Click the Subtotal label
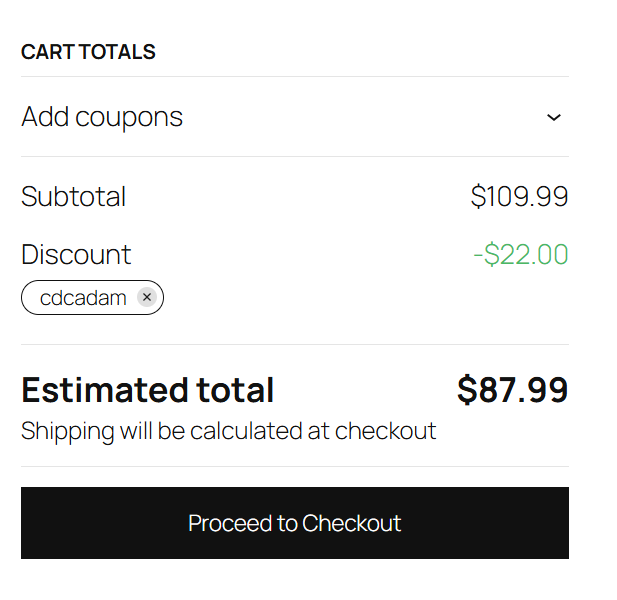 [73, 196]
